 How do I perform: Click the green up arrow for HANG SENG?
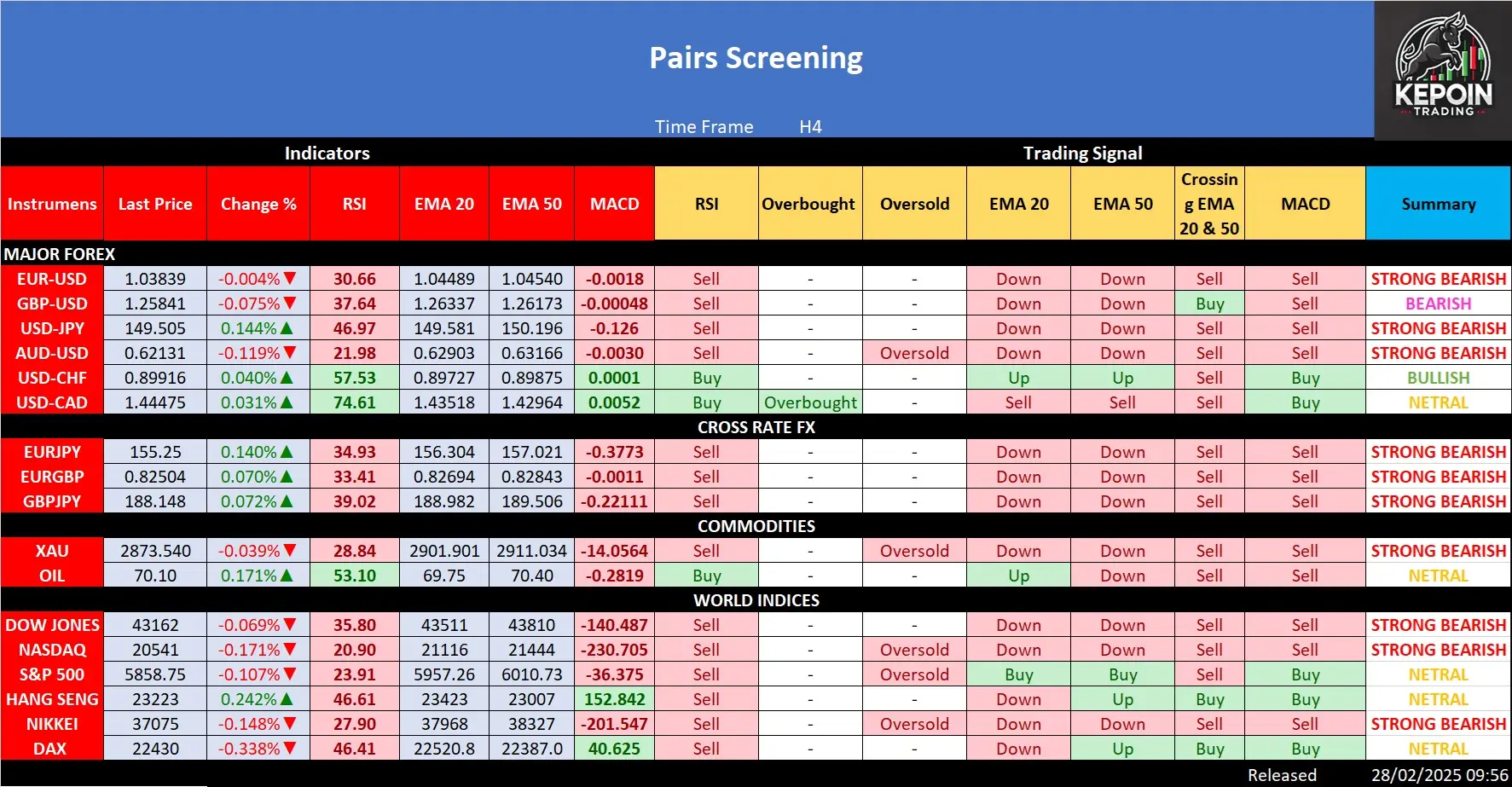287,699
